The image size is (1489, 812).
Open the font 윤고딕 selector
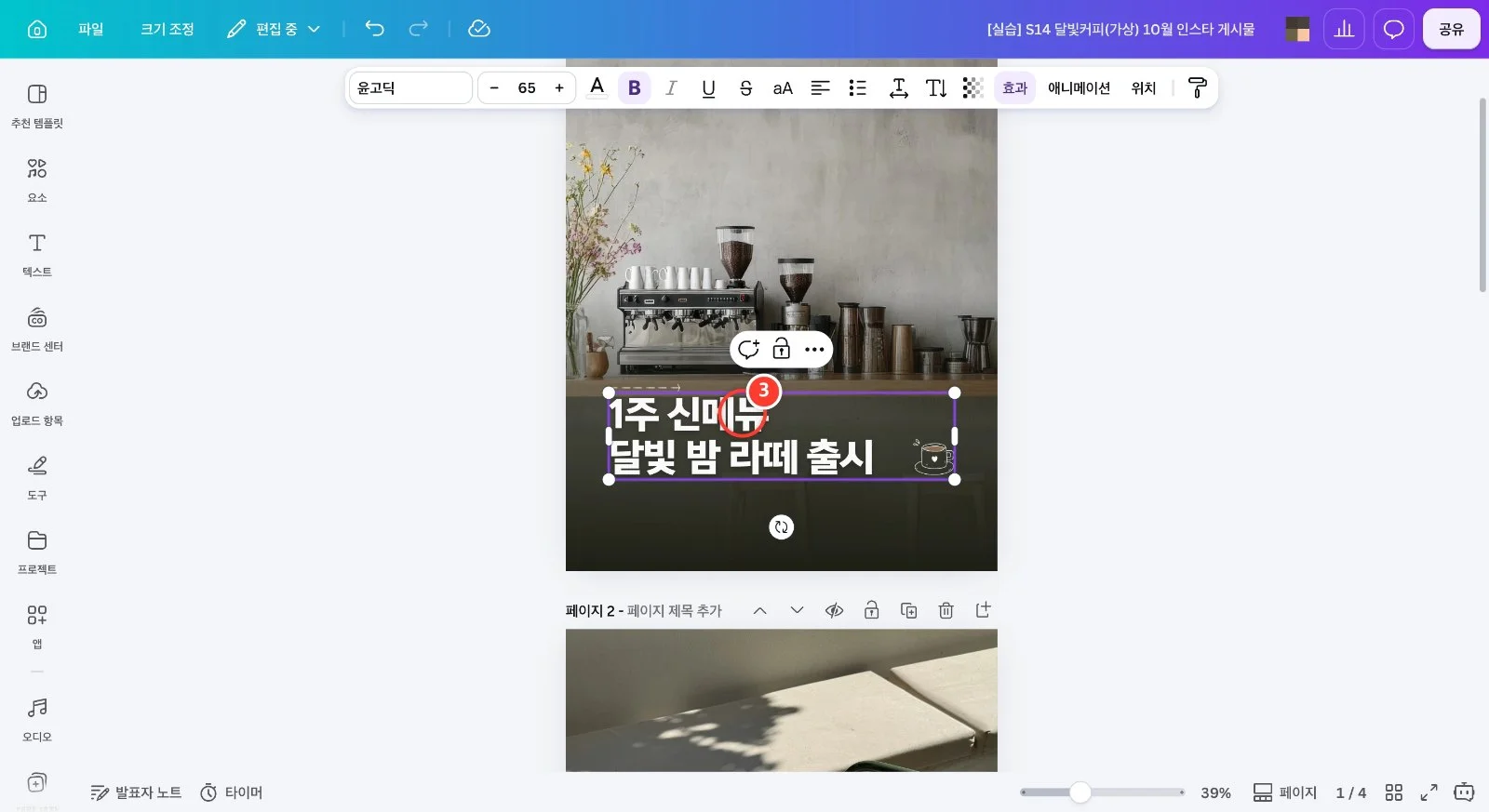point(410,87)
